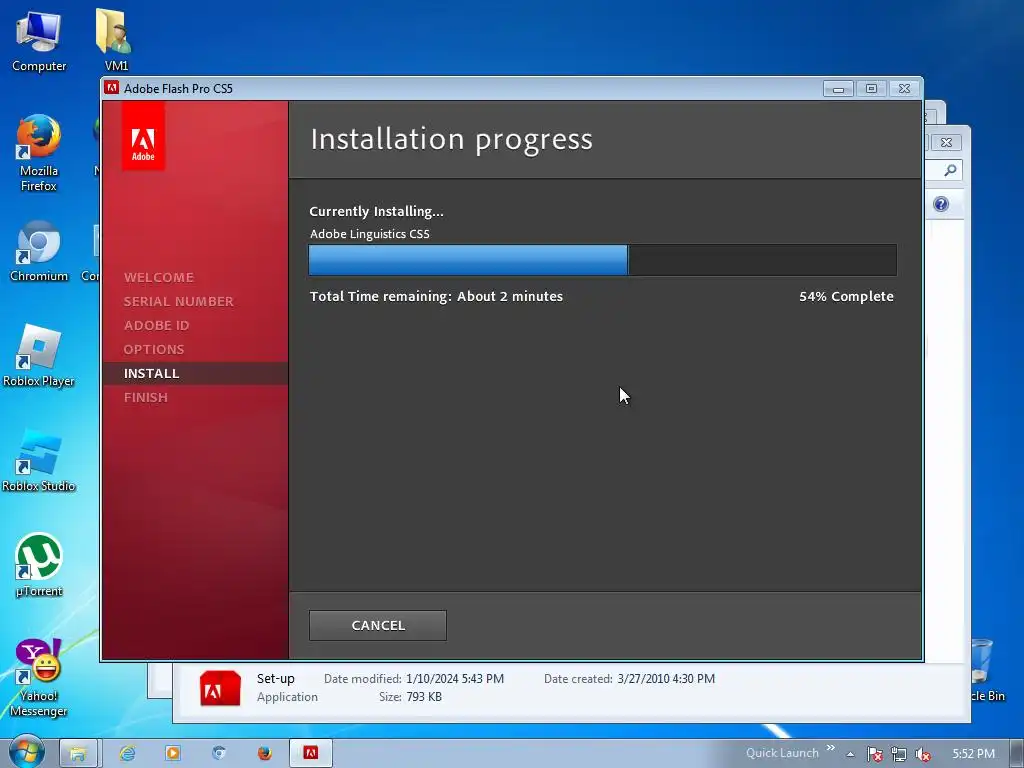Viewport: 1024px width, 768px height.
Task: Click the Date modified value 1/10/2024 5:43 PM
Action: (x=455, y=679)
